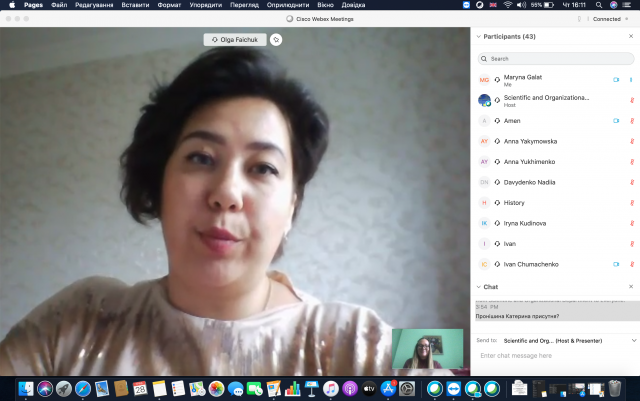
Task: Select participant Amen
Action: (555, 121)
